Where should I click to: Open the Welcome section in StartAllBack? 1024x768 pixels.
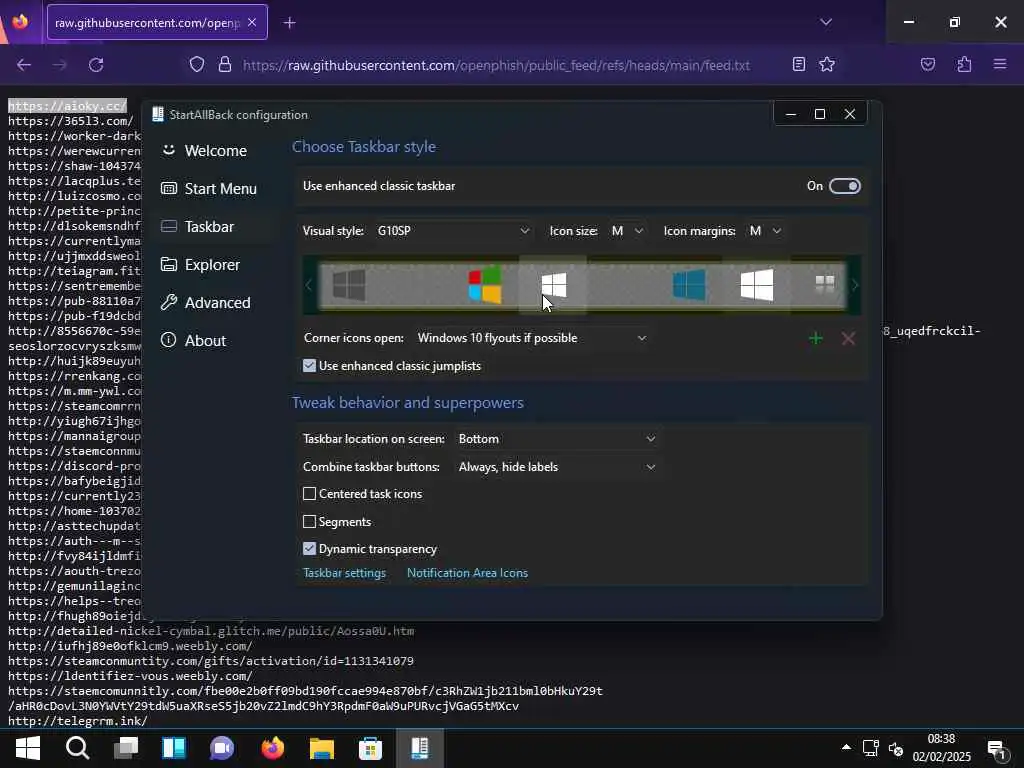pyautogui.click(x=204, y=151)
